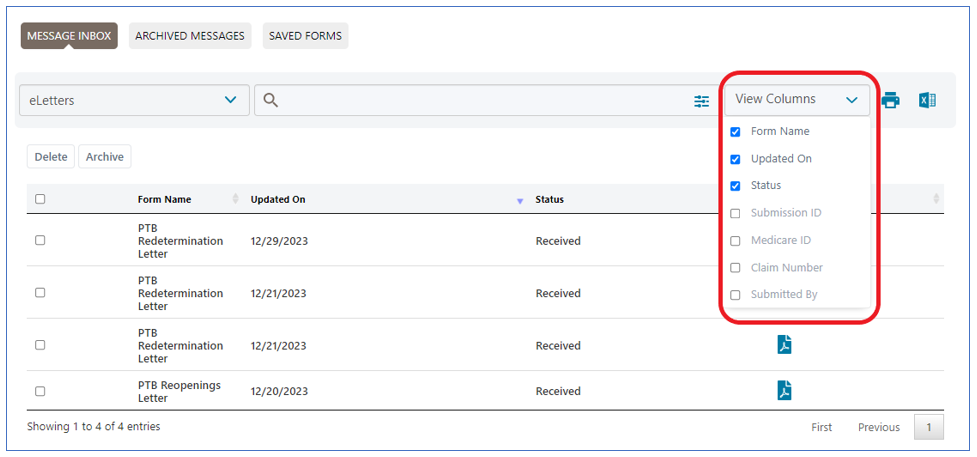Sort by Form Name arrow icon
977x457 pixels.
point(236,199)
